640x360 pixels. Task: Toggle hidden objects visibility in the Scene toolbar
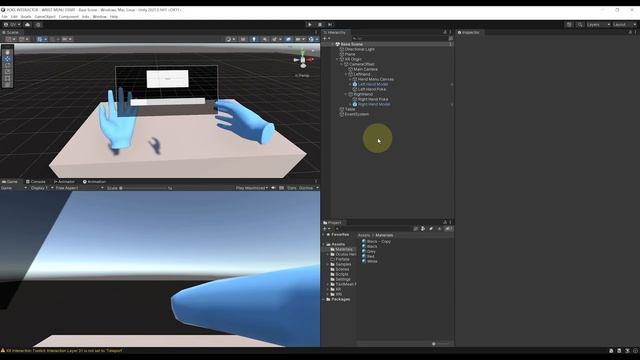tap(288, 39)
